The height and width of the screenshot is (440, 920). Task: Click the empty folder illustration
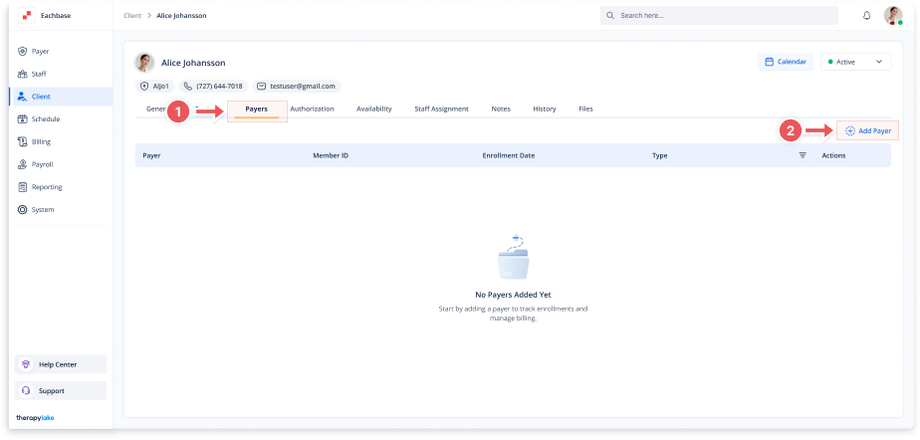click(513, 257)
